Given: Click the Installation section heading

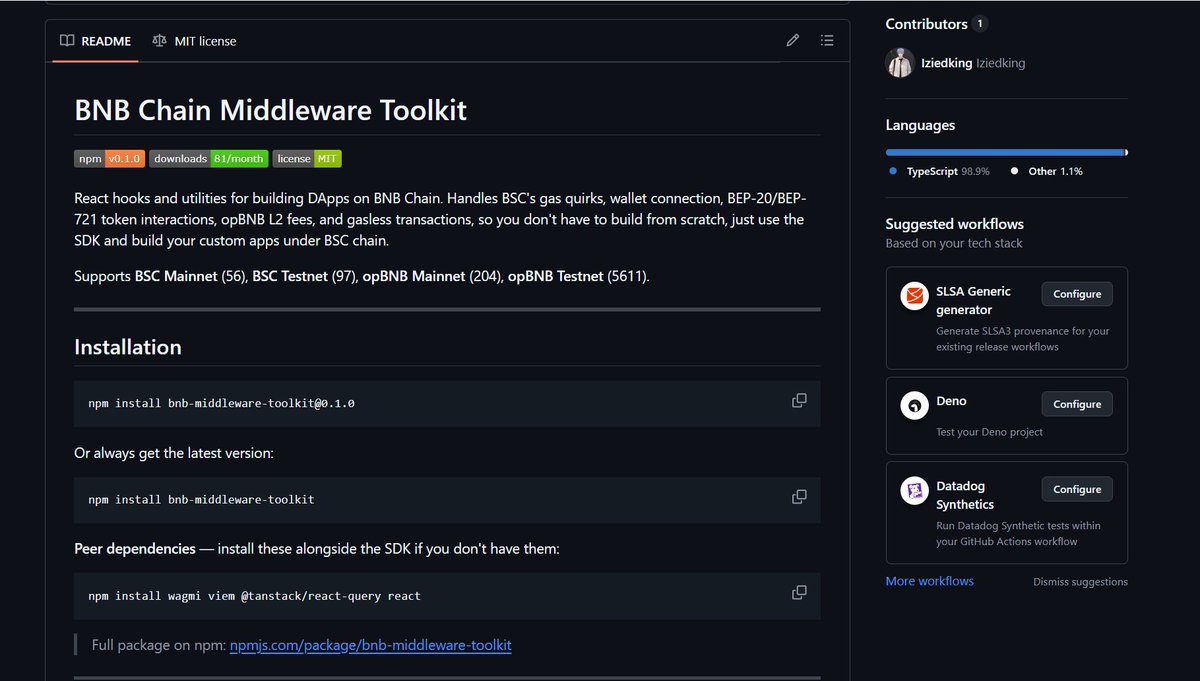Looking at the screenshot, I should [x=128, y=347].
